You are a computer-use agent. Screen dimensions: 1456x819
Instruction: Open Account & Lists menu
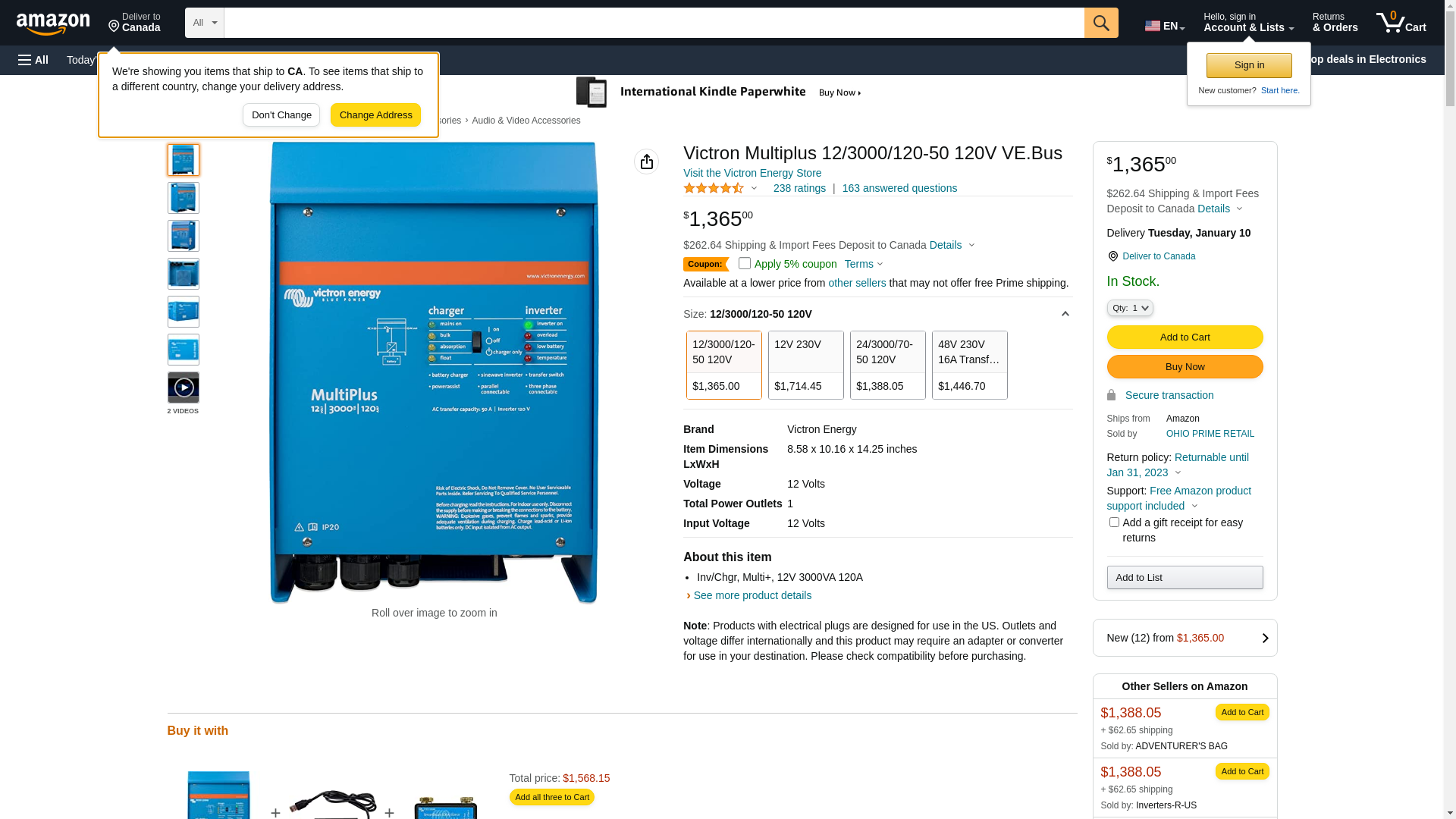coord(1248,23)
